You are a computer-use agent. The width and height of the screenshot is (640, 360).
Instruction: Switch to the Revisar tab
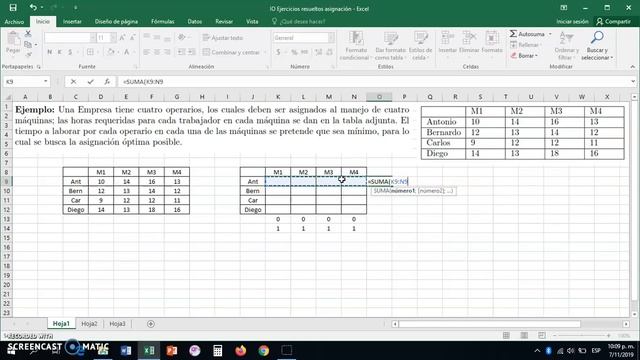point(224,22)
